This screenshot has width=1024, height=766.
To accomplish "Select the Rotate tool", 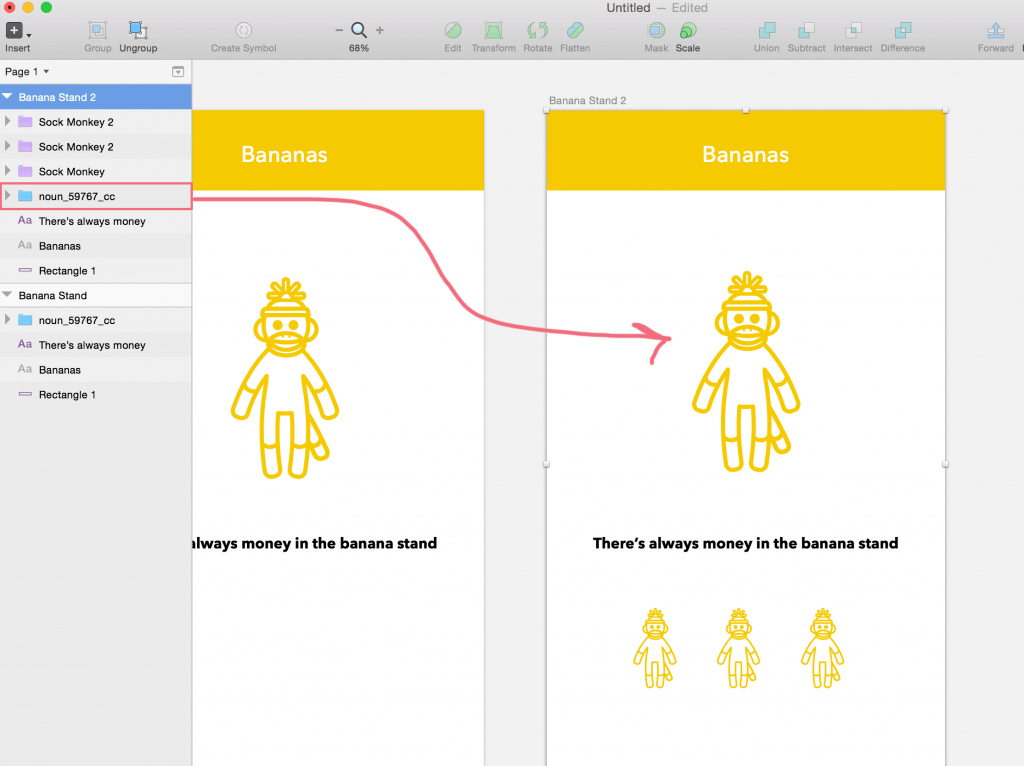I will pos(538,31).
